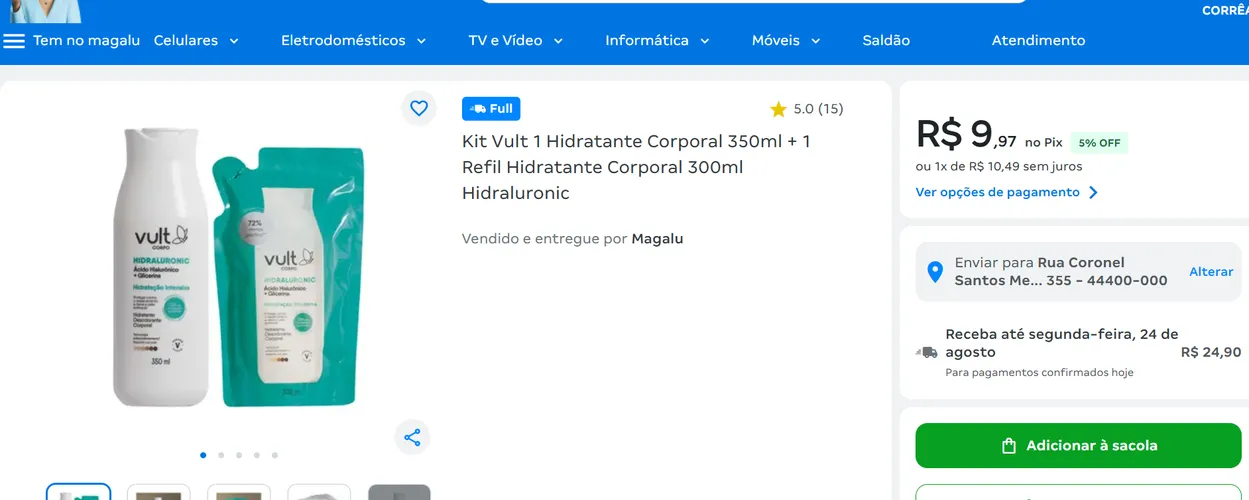The height and width of the screenshot is (500, 1249).
Task: Open the Atendimento page
Action: click(x=1038, y=41)
